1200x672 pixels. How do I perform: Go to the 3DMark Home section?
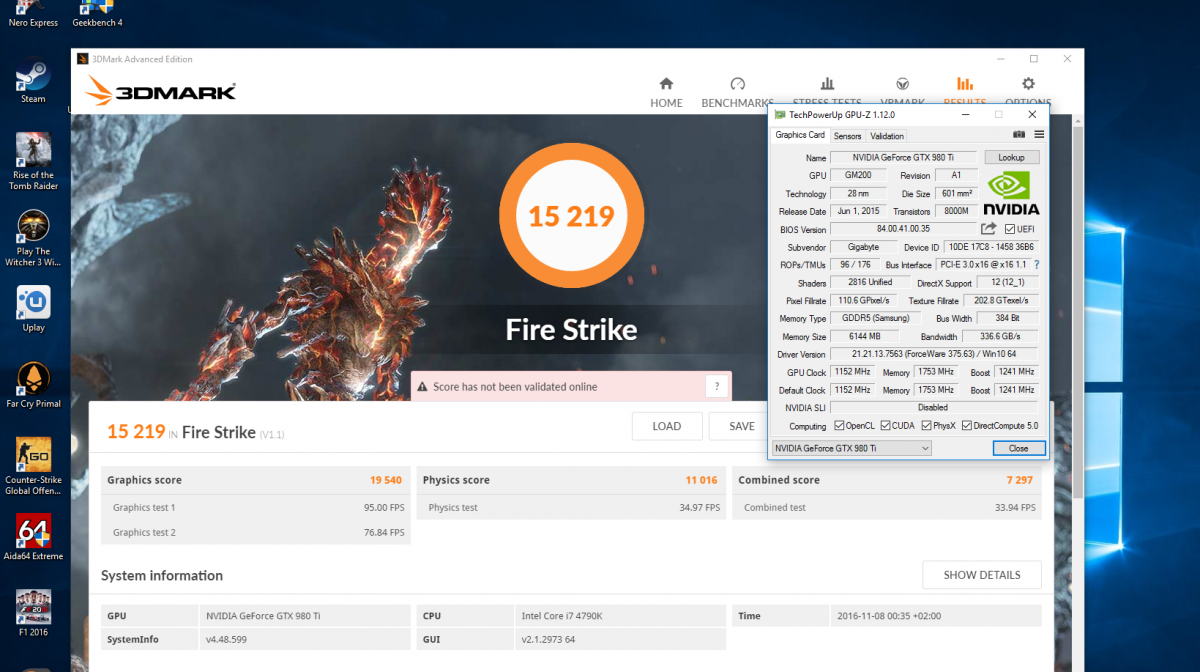click(666, 92)
